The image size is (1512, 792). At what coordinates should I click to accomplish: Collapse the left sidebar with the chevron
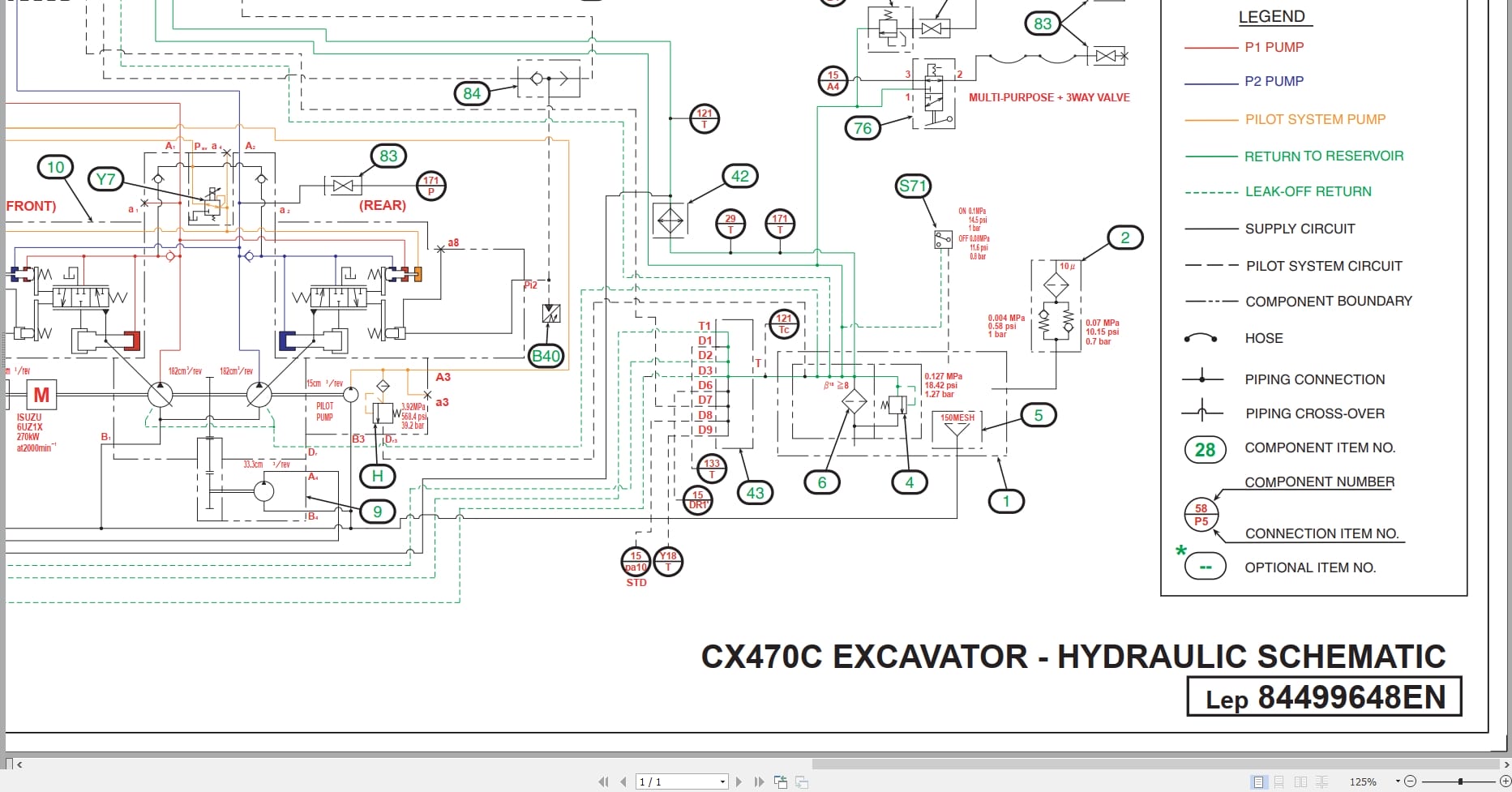coord(19,763)
